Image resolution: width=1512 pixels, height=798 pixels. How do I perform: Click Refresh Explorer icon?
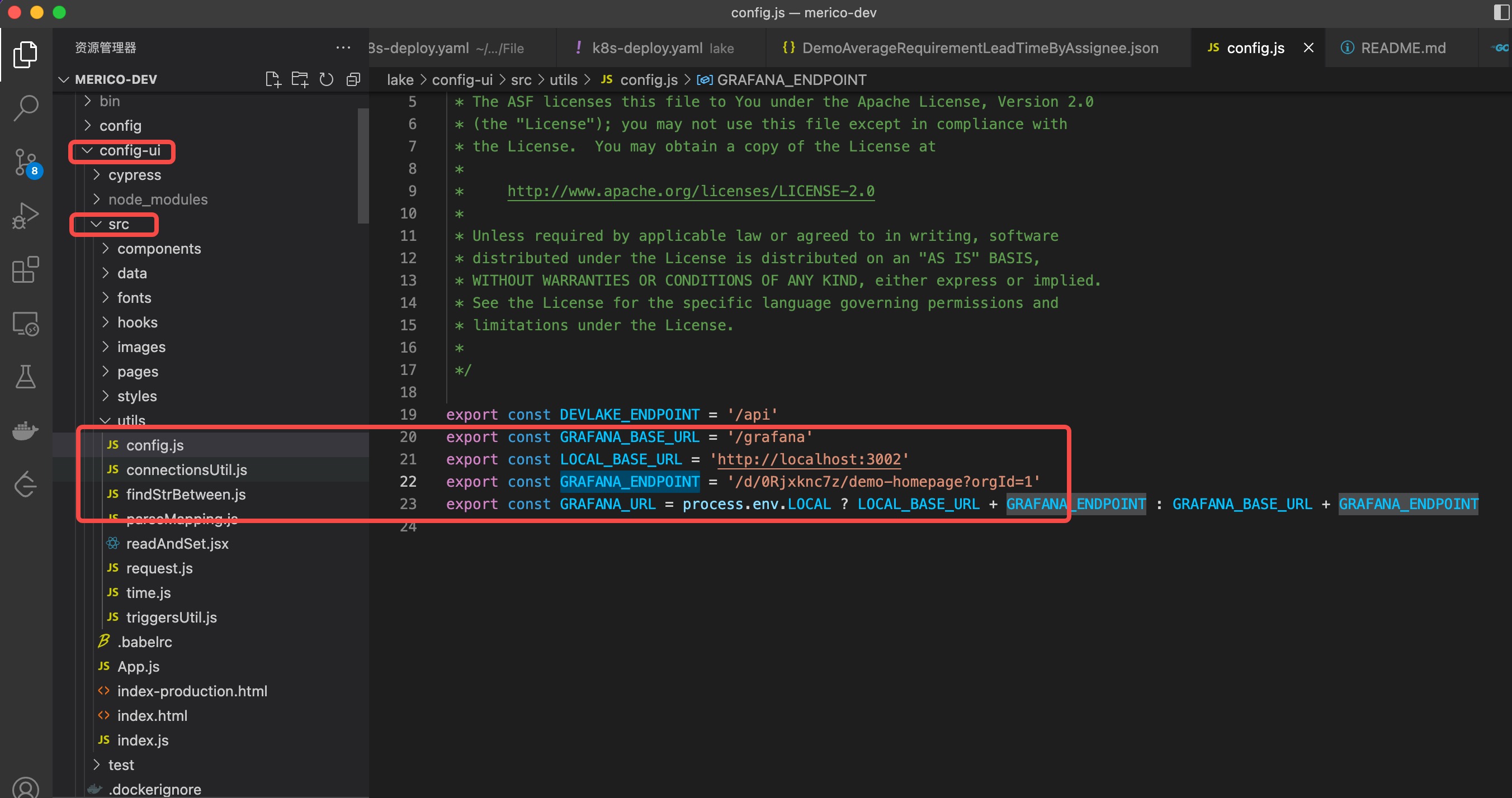point(327,79)
